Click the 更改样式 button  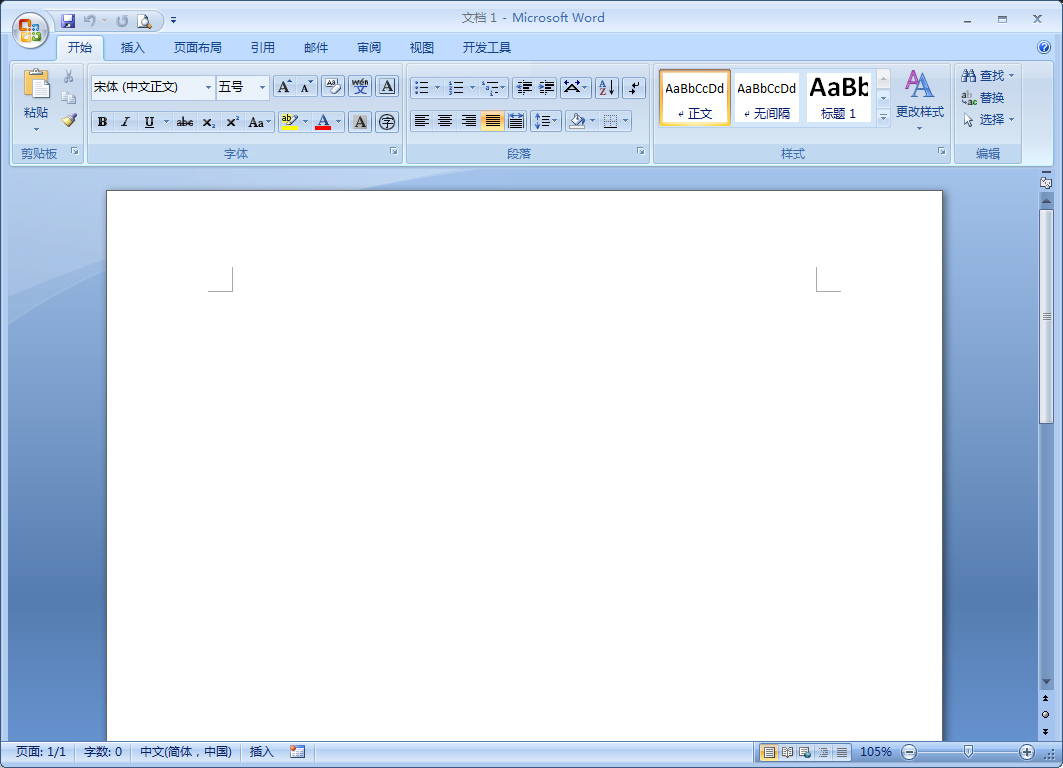[919, 99]
